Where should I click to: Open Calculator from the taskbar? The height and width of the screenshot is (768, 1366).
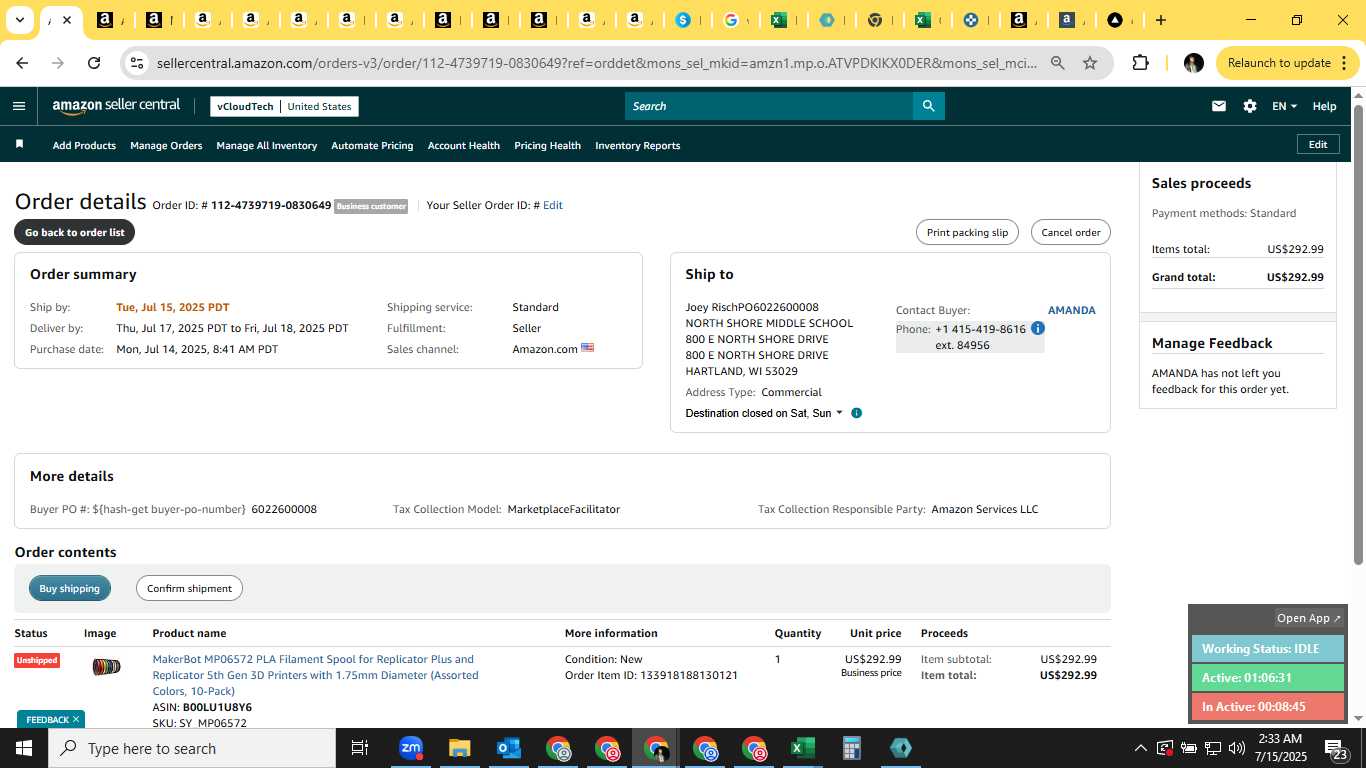[851, 748]
